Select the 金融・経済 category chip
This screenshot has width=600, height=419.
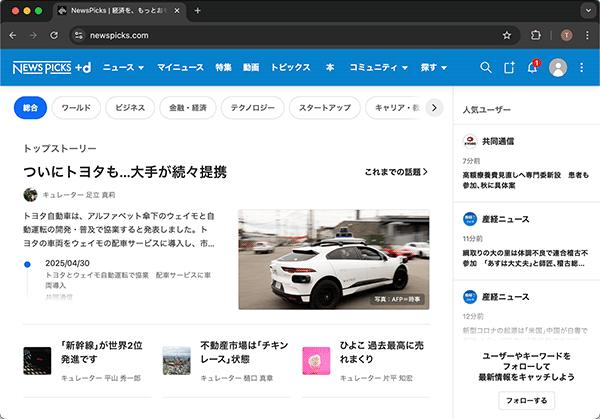188,108
